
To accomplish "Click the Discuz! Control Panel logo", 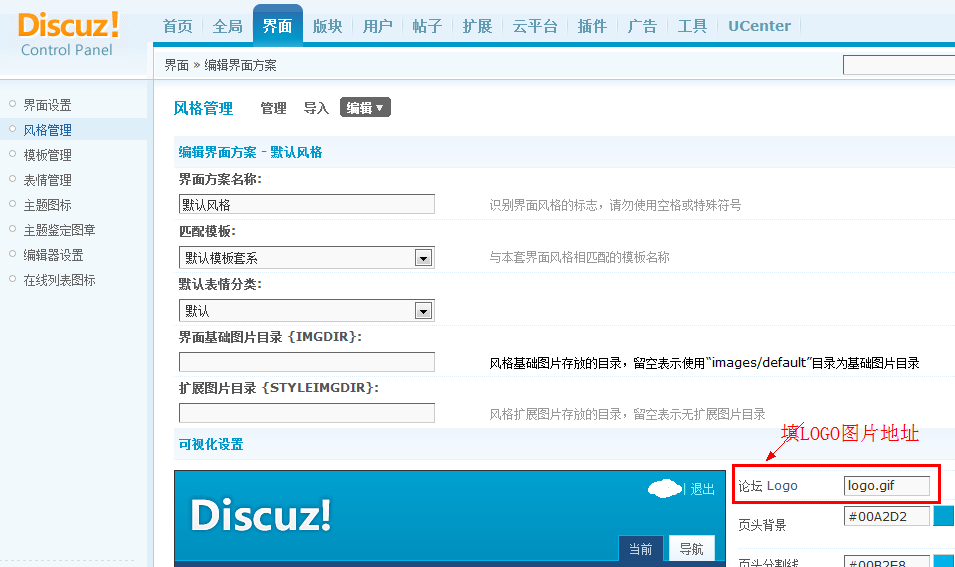I will [x=68, y=34].
